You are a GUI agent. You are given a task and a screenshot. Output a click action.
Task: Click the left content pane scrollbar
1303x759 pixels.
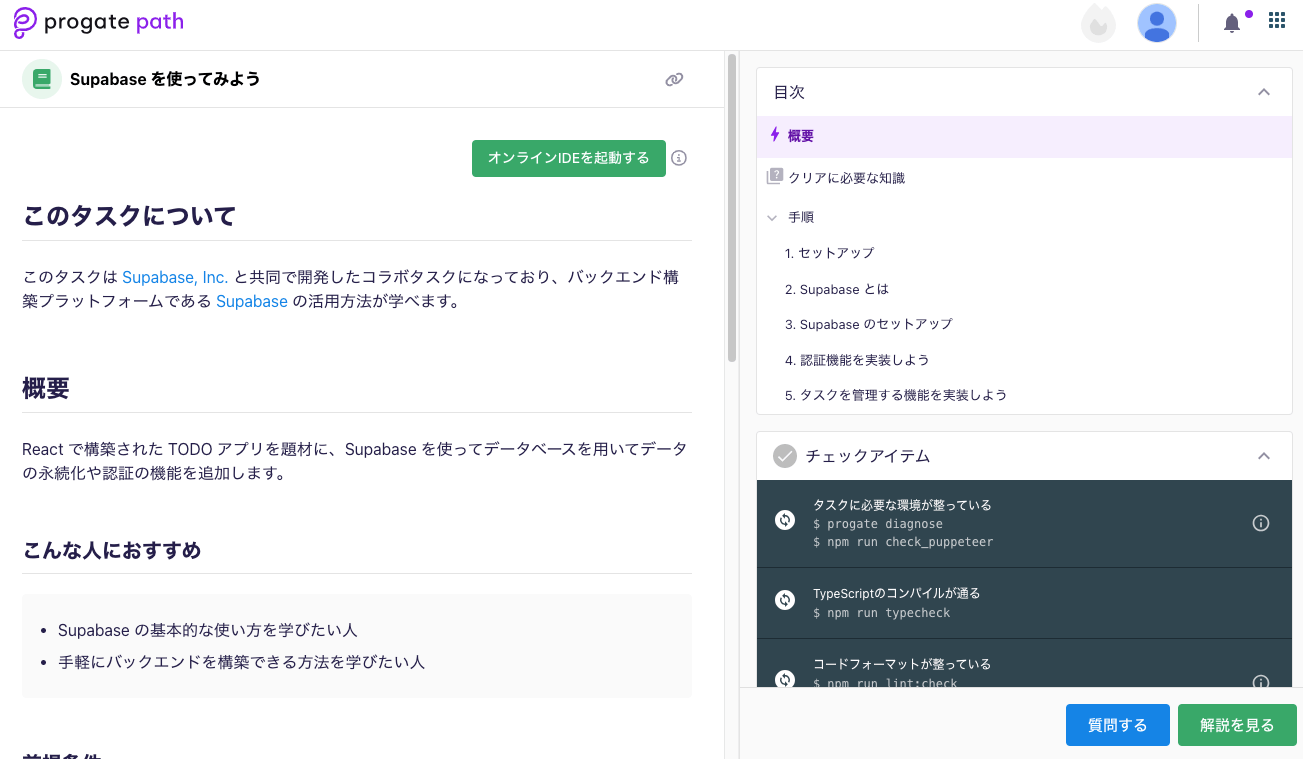pos(732,207)
